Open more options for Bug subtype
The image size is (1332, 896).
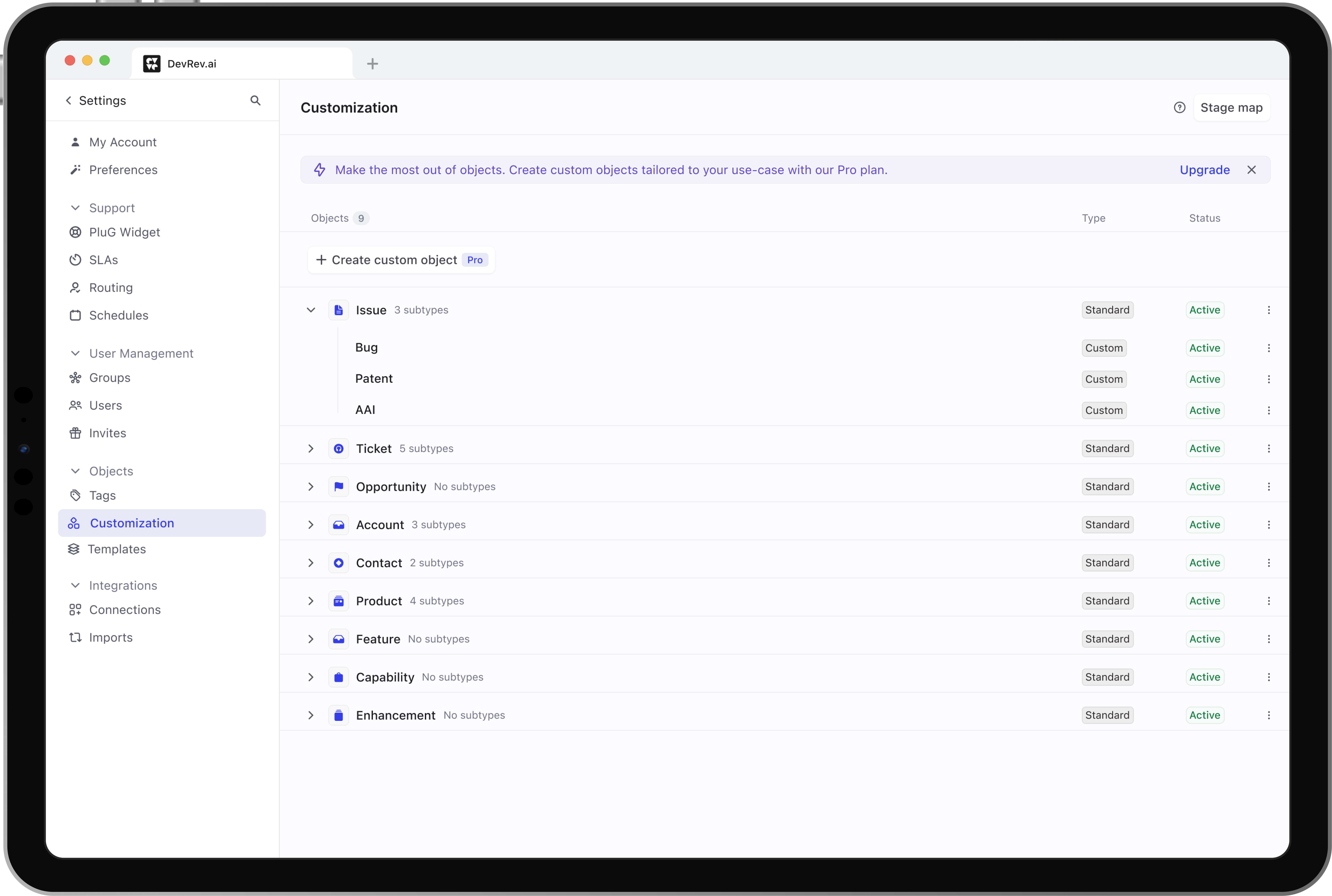coord(1269,348)
